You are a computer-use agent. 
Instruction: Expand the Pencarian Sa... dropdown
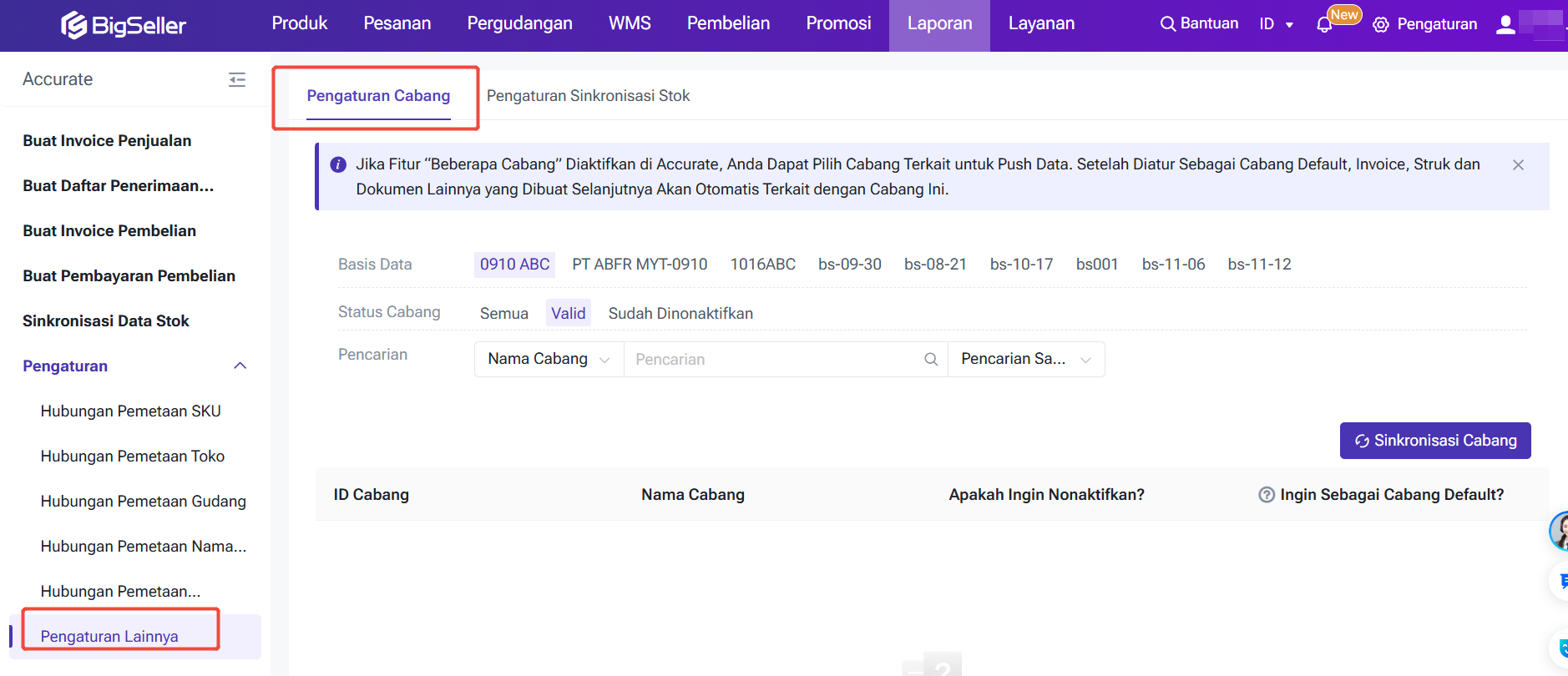pyautogui.click(x=1025, y=360)
